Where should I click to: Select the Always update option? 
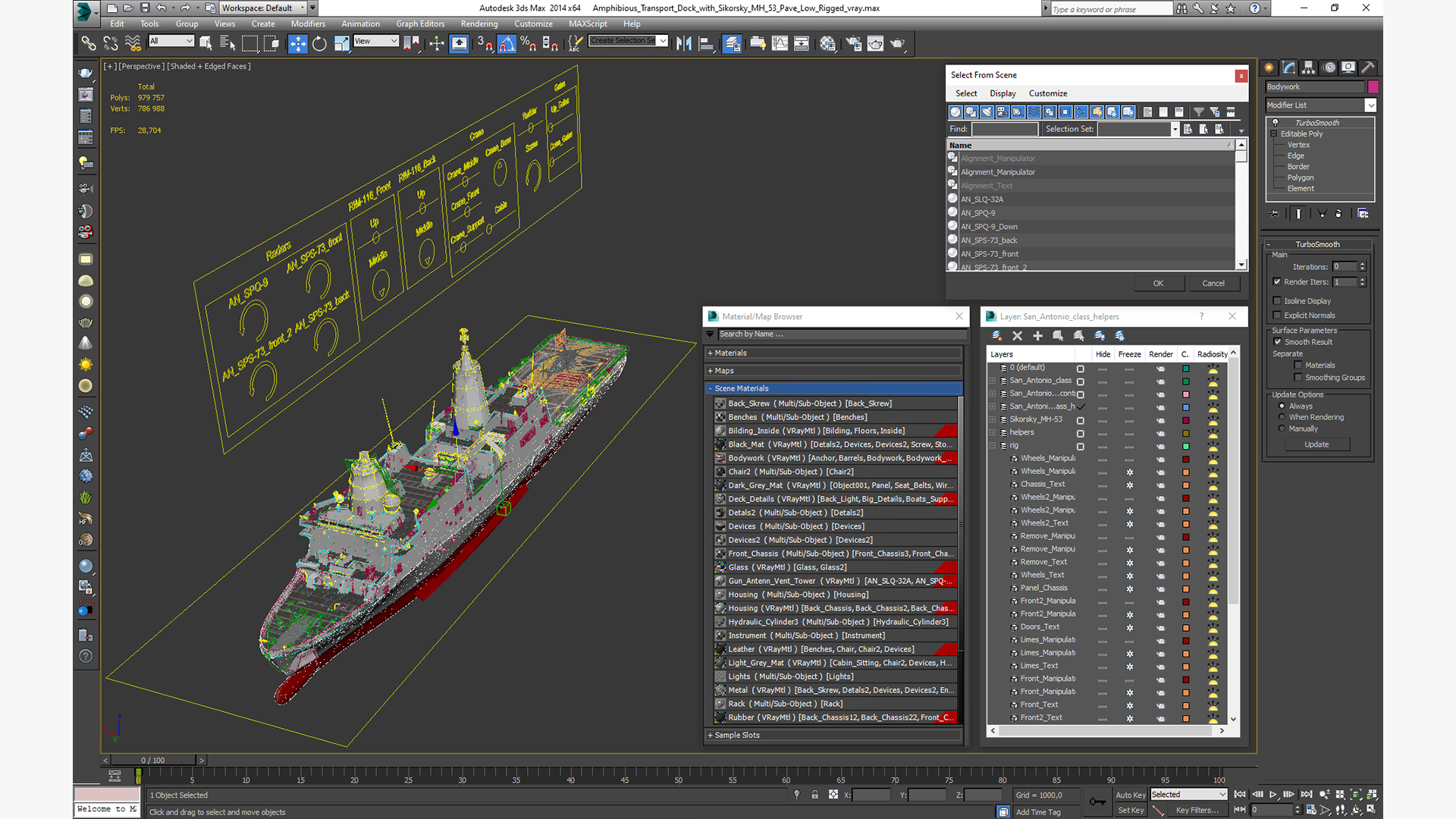tap(1282, 406)
